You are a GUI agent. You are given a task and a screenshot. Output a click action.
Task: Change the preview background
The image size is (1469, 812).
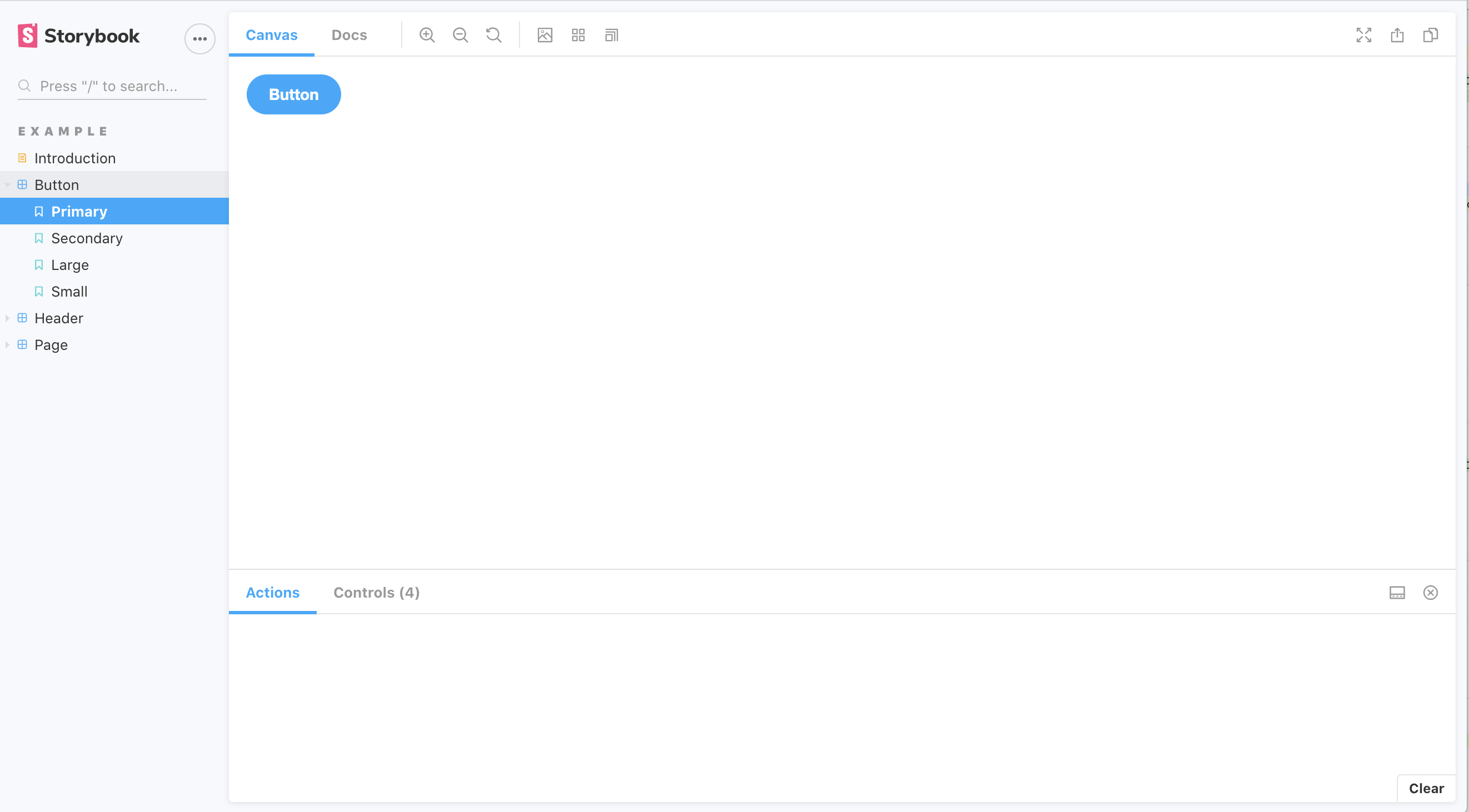pos(544,35)
